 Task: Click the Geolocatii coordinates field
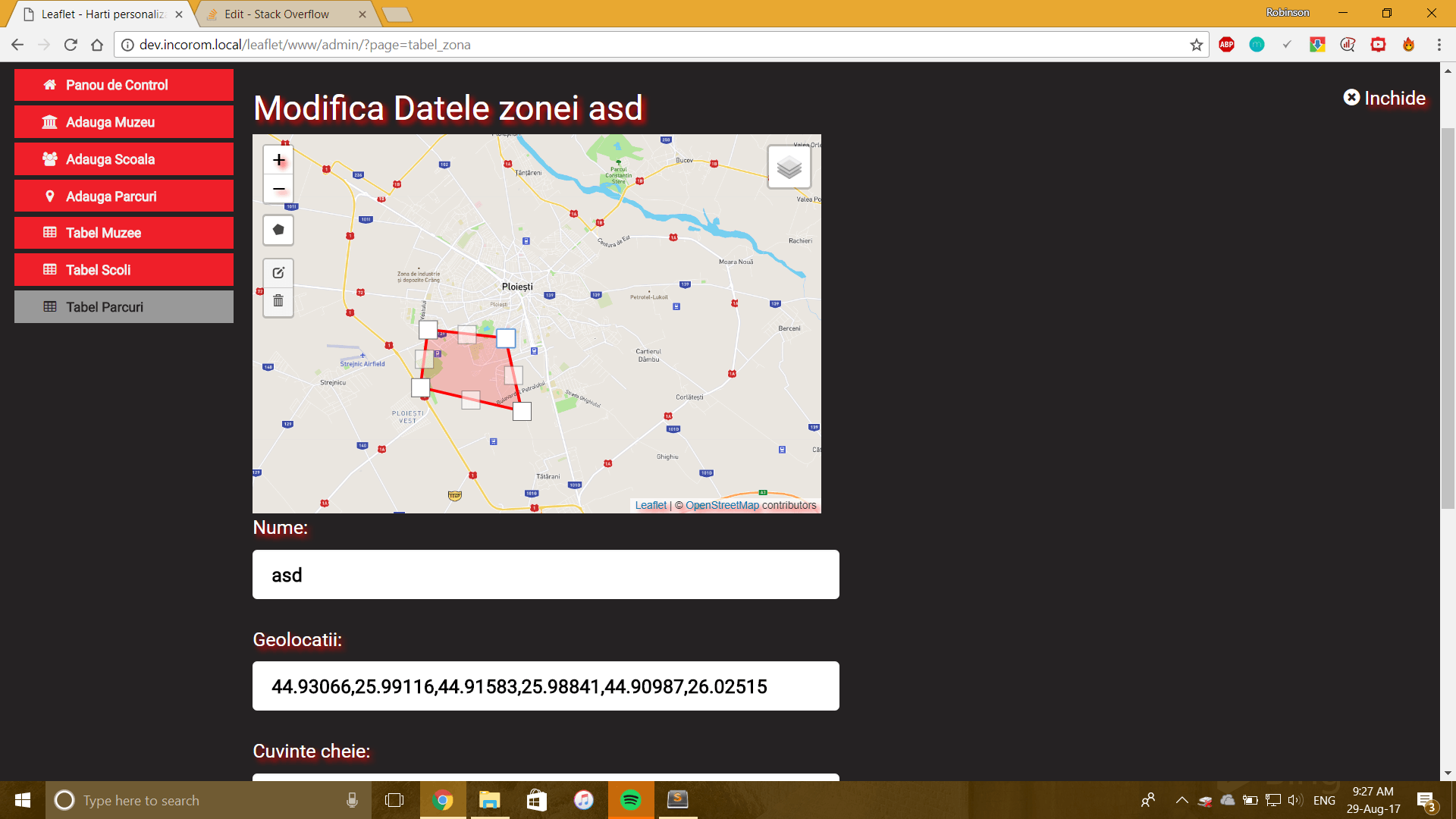[x=545, y=686]
